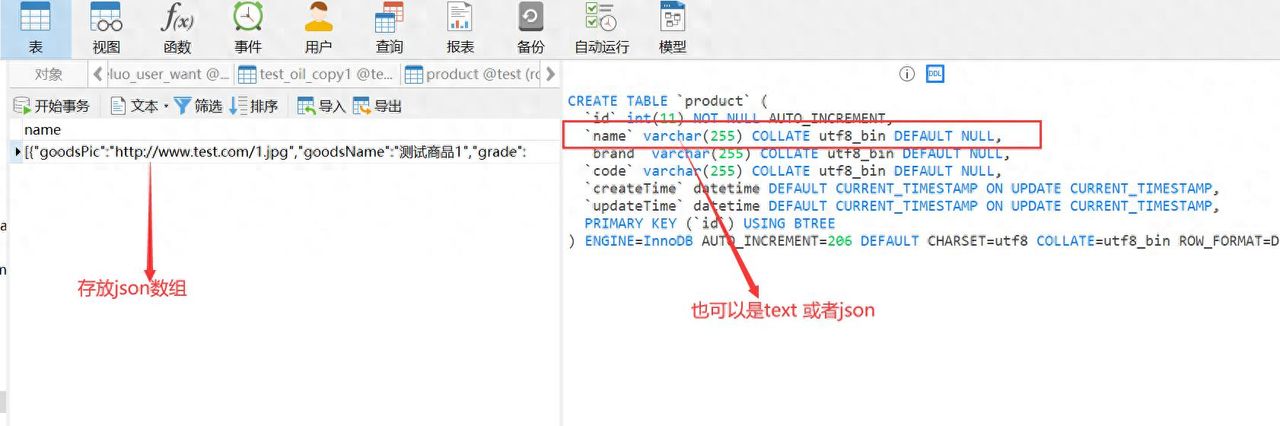1280x426 pixels.
Task: Switch to the test_oil_copy1 tab
Action: pyautogui.click(x=317, y=74)
